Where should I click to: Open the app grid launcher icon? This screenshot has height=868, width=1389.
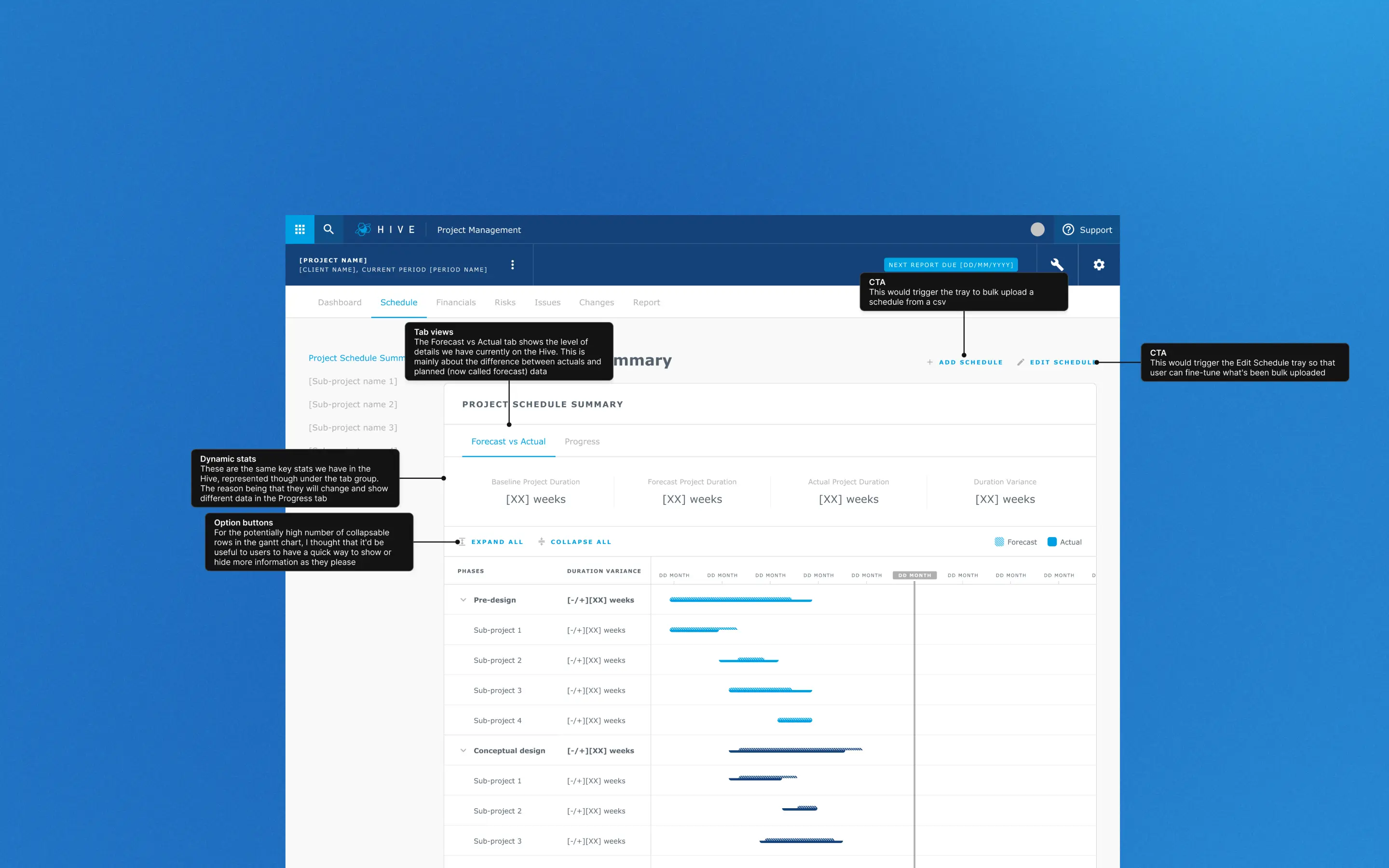pos(300,230)
